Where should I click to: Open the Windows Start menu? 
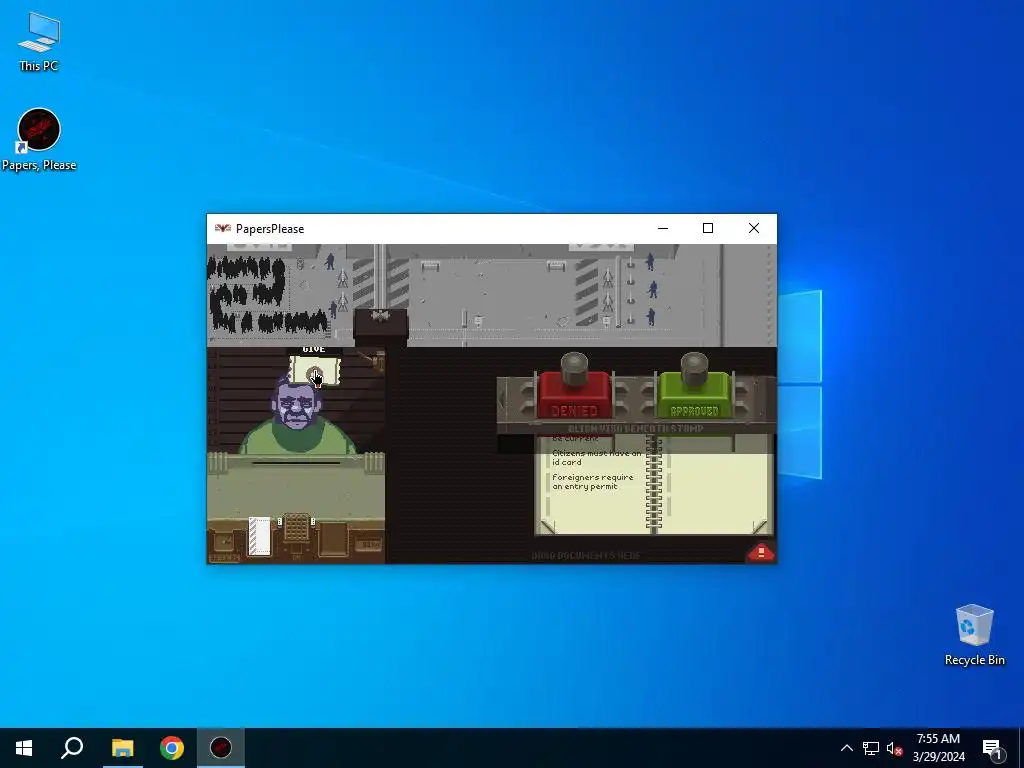pos(24,748)
